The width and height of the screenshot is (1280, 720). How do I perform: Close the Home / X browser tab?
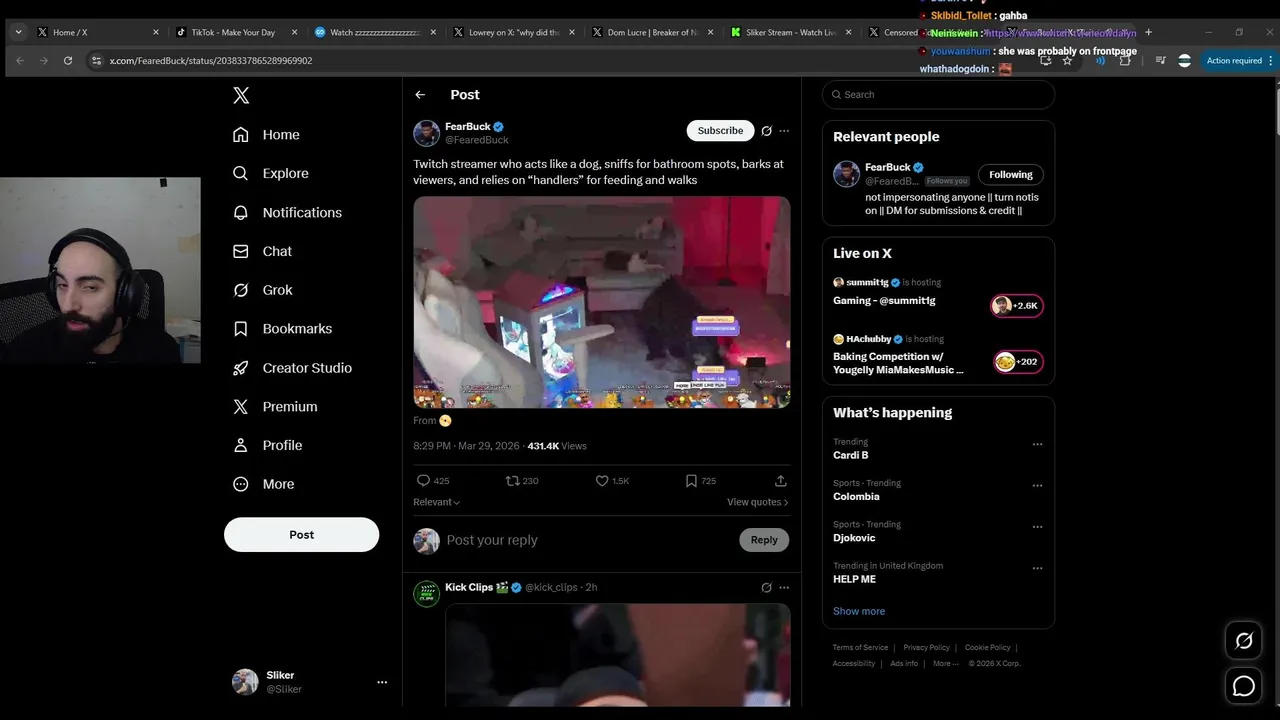(155, 32)
